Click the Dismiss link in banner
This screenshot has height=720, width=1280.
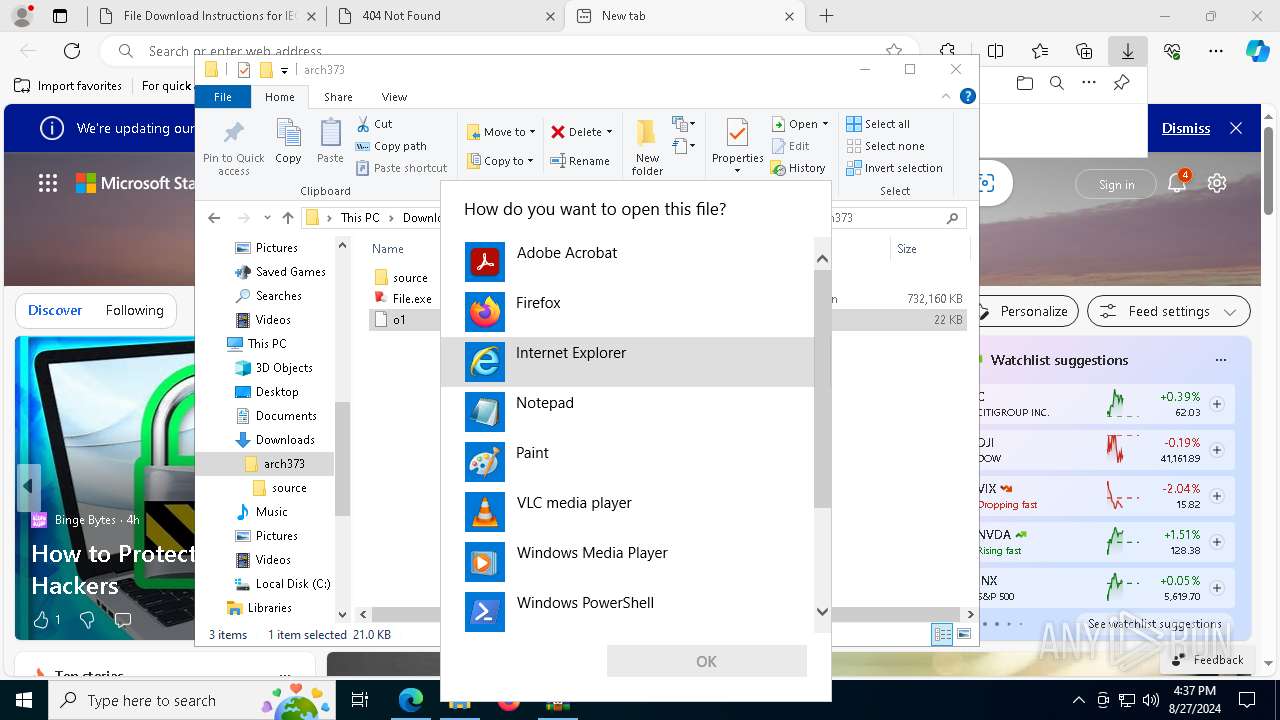click(x=1186, y=128)
